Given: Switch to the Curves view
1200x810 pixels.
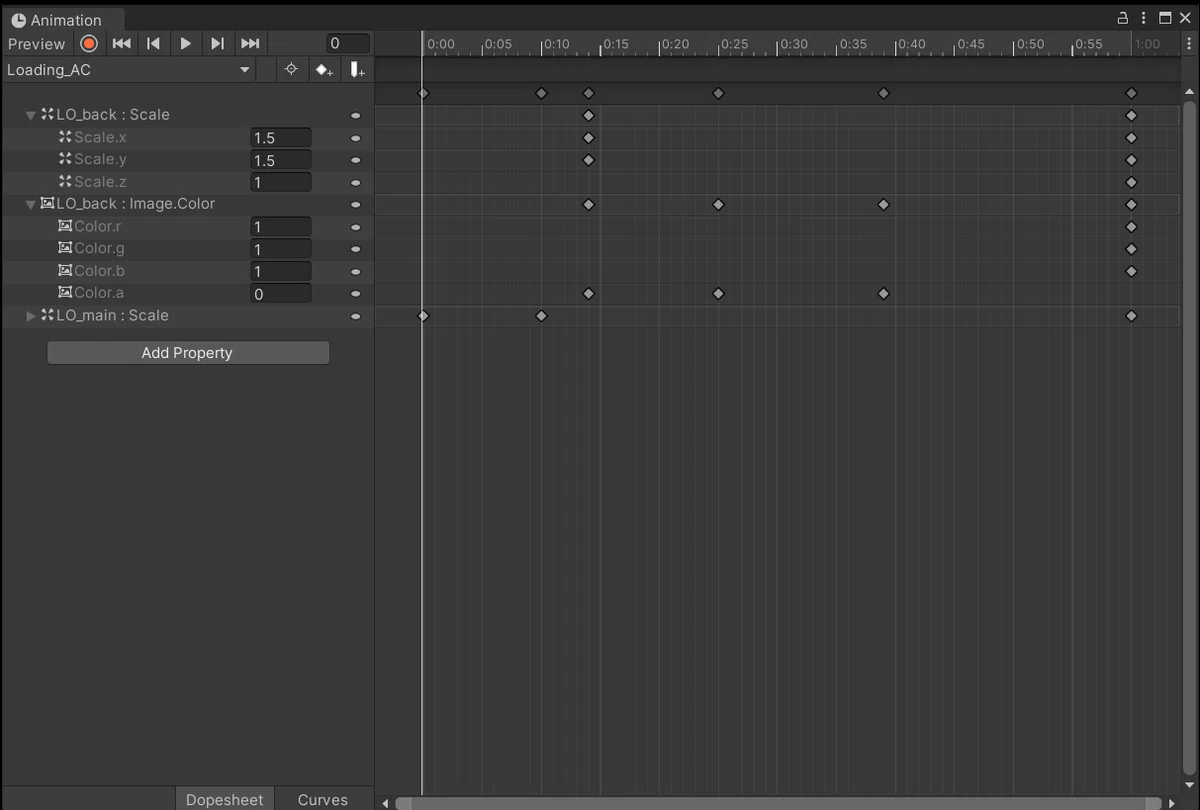Looking at the screenshot, I should coord(323,799).
